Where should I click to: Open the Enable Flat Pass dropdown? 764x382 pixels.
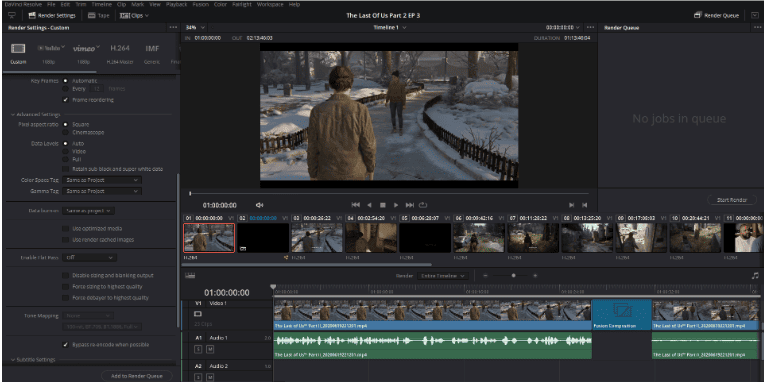[x=89, y=257]
